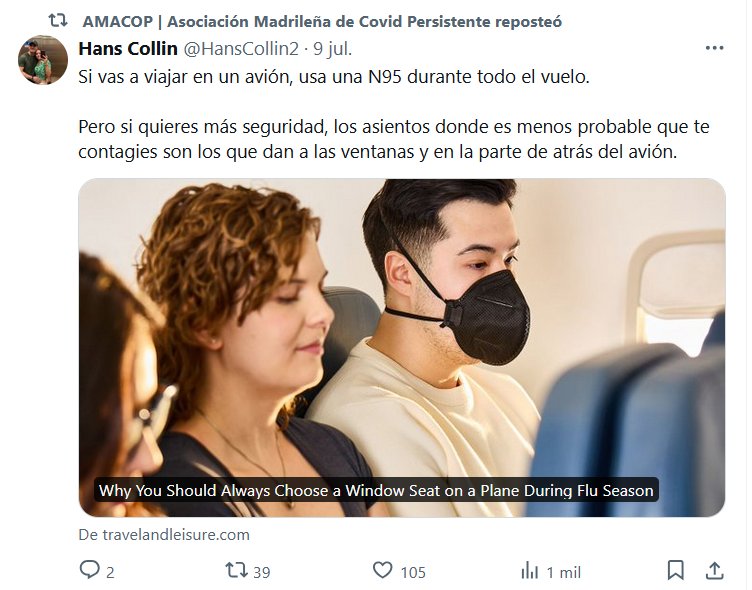Click the Hans Collin display name

pyautogui.click(x=128, y=48)
